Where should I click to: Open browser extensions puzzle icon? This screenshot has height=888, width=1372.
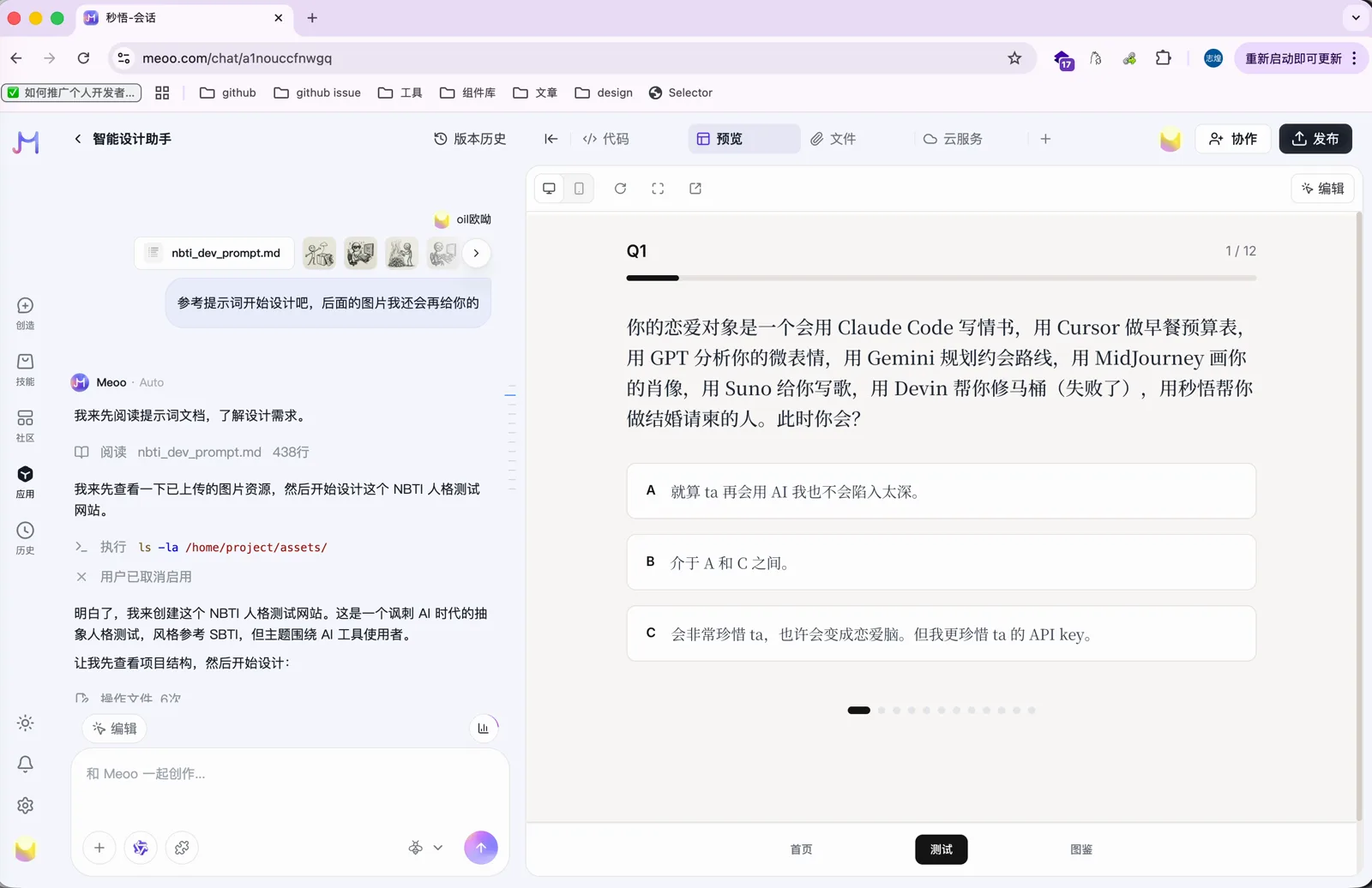tap(1163, 58)
